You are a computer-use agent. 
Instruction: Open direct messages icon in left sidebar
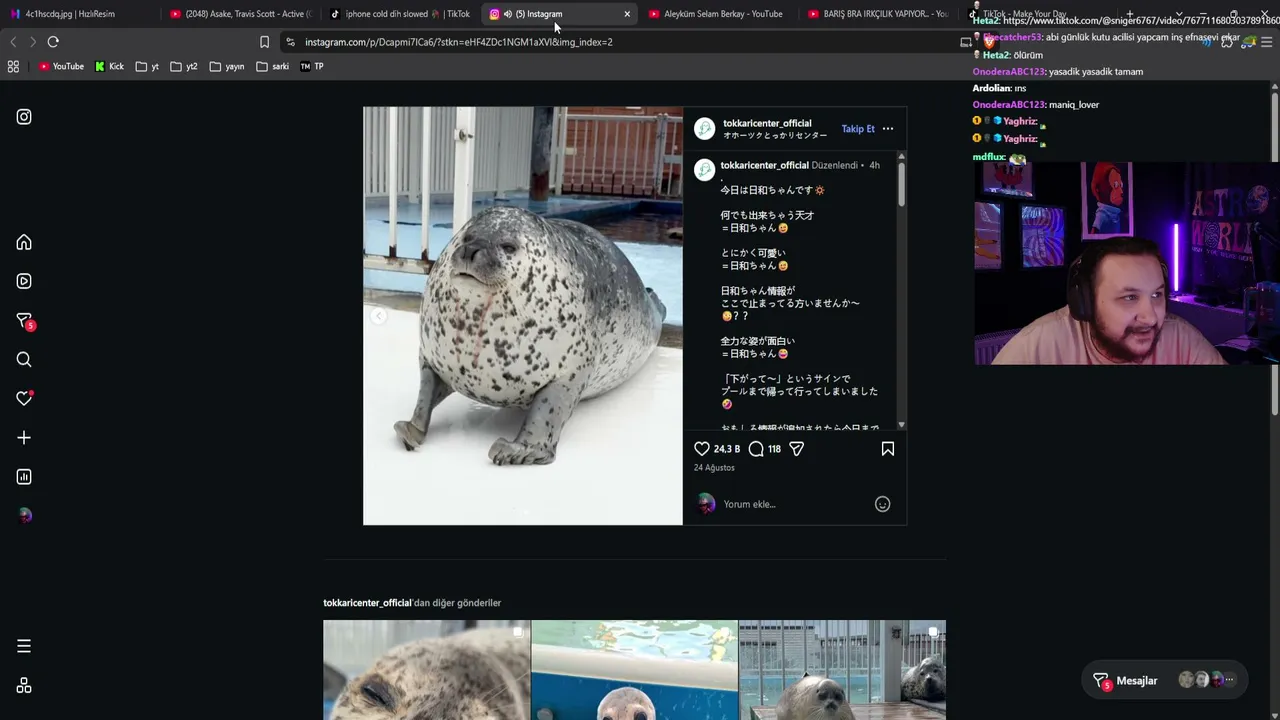click(x=24, y=321)
